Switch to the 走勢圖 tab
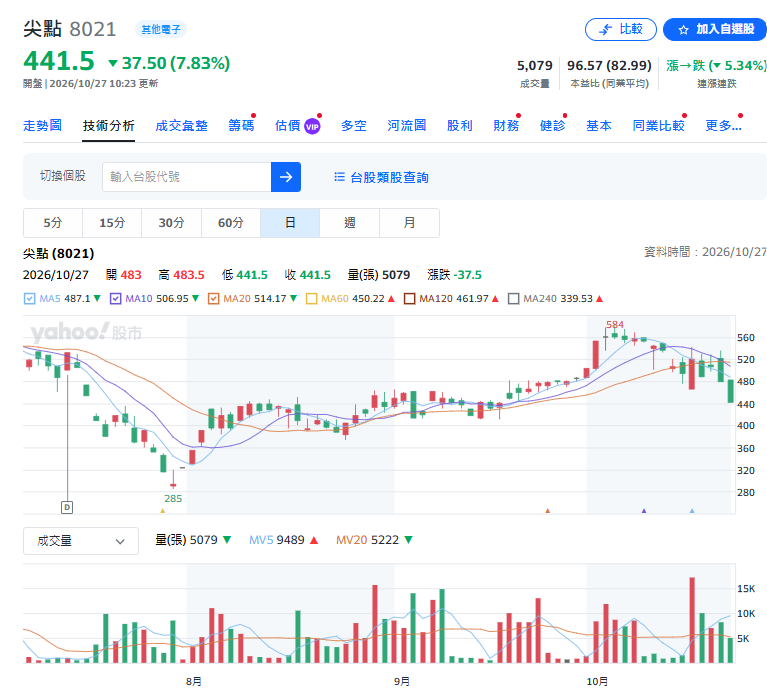This screenshot has height=691, width=767. [x=43, y=126]
